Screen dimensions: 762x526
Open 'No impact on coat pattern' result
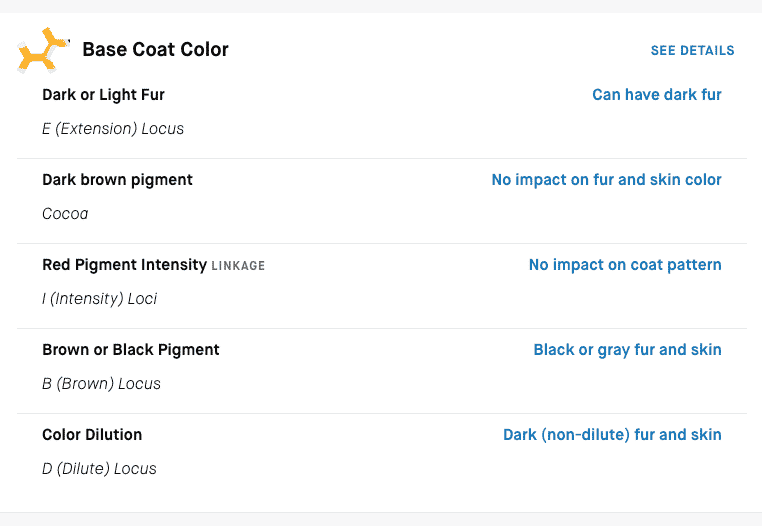tap(625, 264)
